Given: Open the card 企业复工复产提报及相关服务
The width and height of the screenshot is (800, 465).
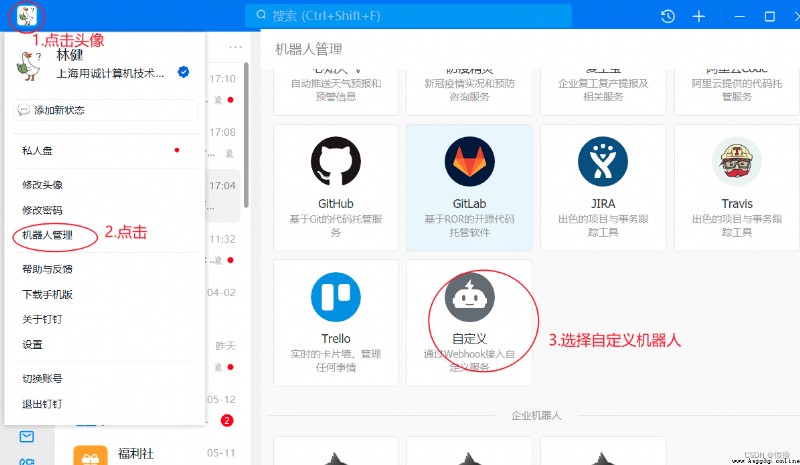Looking at the screenshot, I should [603, 92].
